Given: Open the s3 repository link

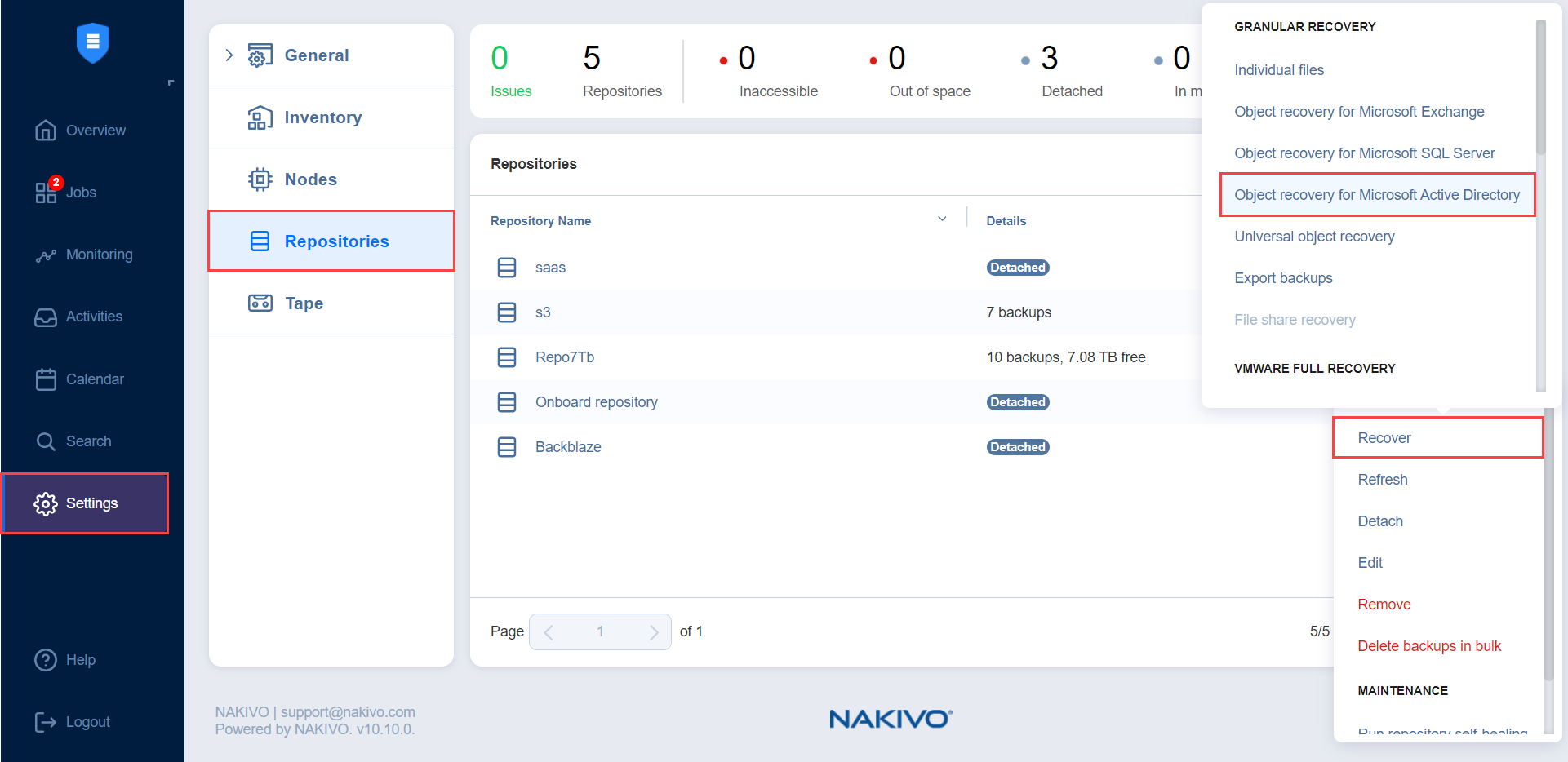Looking at the screenshot, I should coord(543,312).
